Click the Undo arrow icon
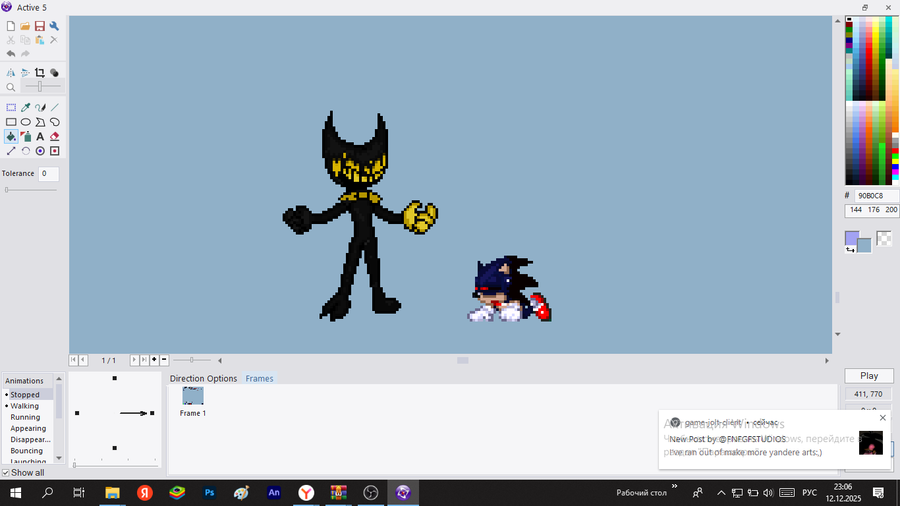 [x=11, y=53]
